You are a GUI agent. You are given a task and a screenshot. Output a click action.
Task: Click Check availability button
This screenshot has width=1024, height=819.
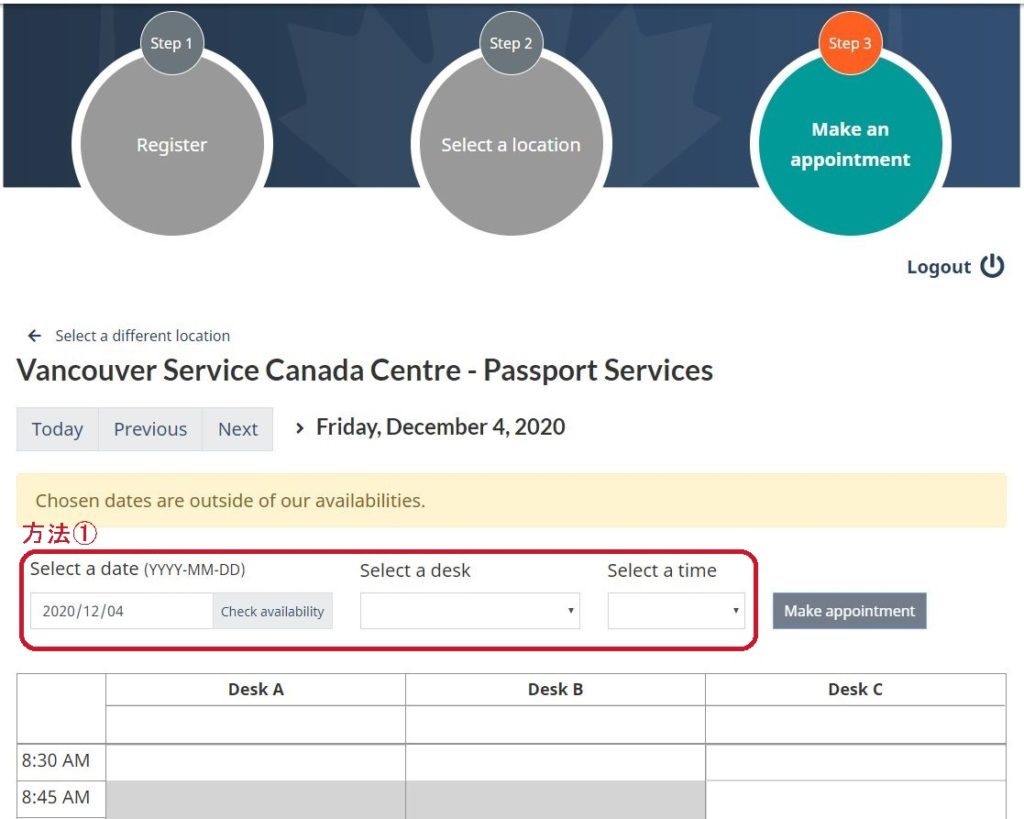tap(272, 611)
